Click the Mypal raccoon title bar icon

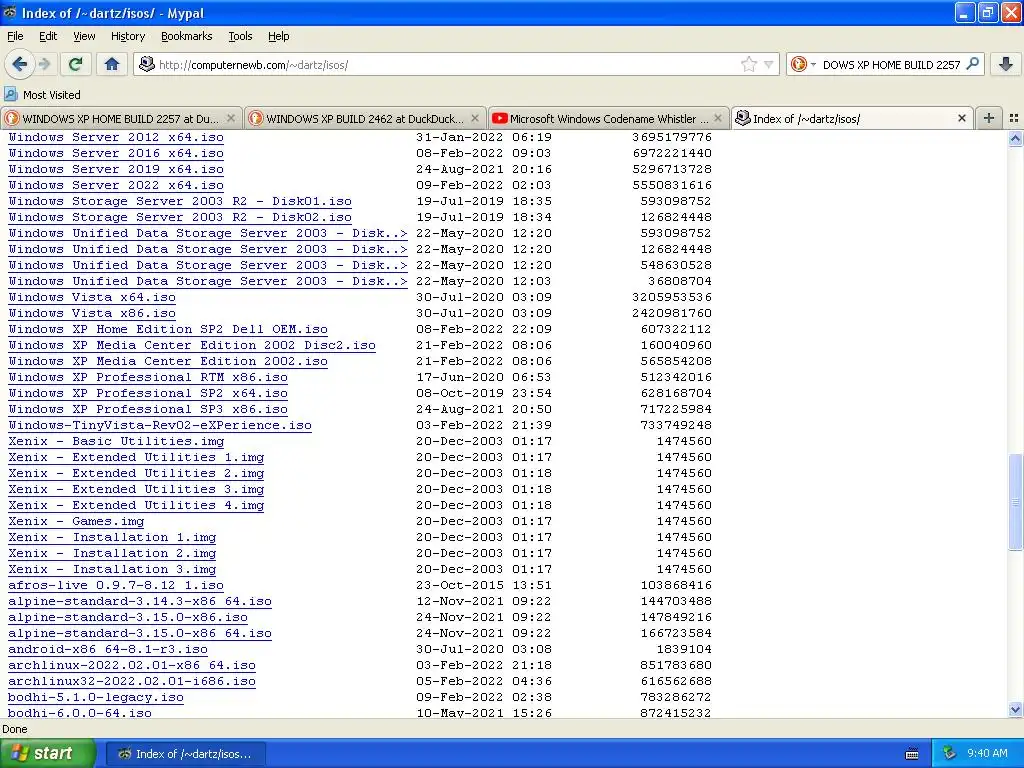[x=9, y=12]
